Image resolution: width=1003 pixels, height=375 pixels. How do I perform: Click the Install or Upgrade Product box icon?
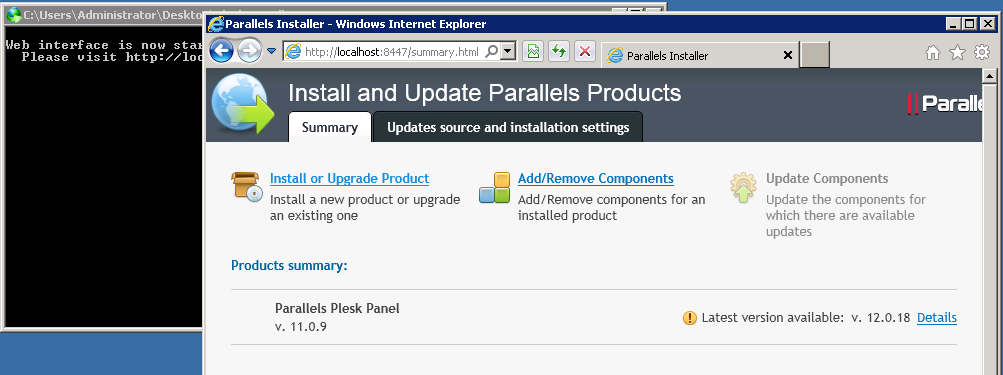pyautogui.click(x=247, y=187)
